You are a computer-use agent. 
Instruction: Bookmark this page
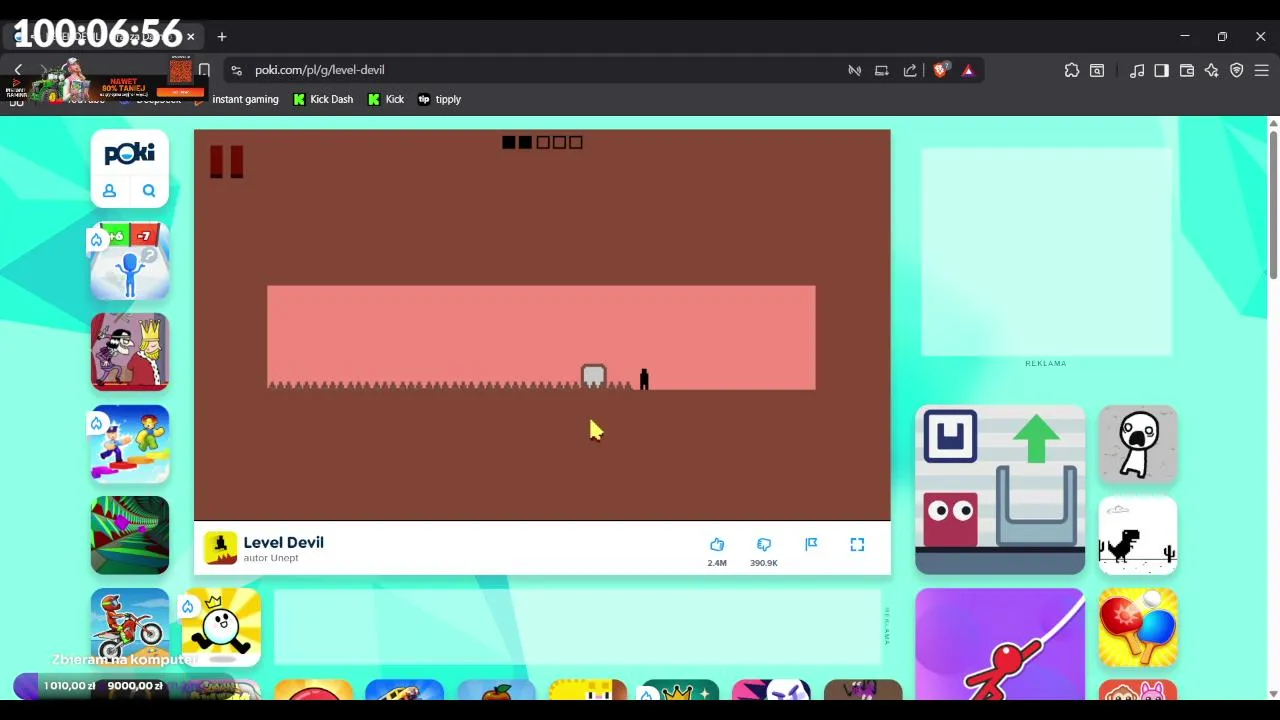[x=204, y=70]
